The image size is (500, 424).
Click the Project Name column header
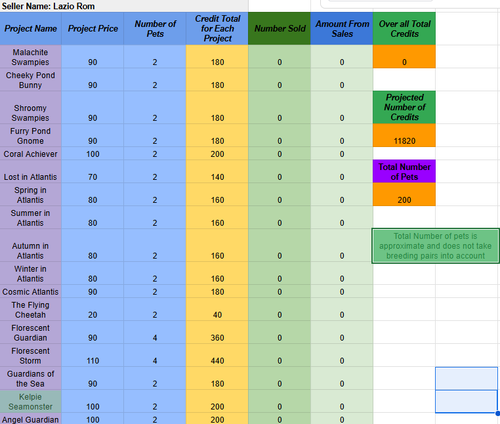point(31,29)
